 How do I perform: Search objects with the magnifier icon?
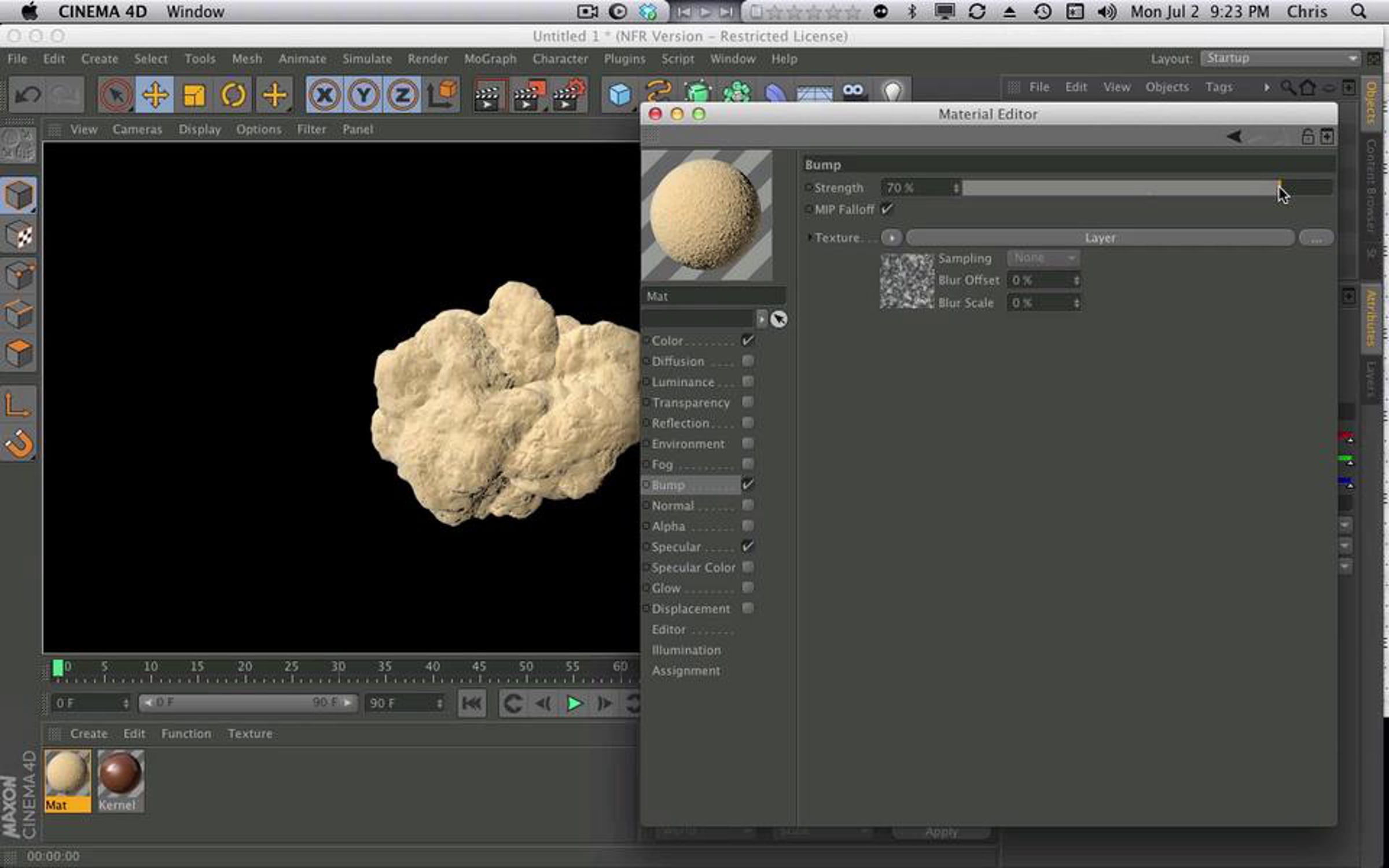click(1288, 87)
